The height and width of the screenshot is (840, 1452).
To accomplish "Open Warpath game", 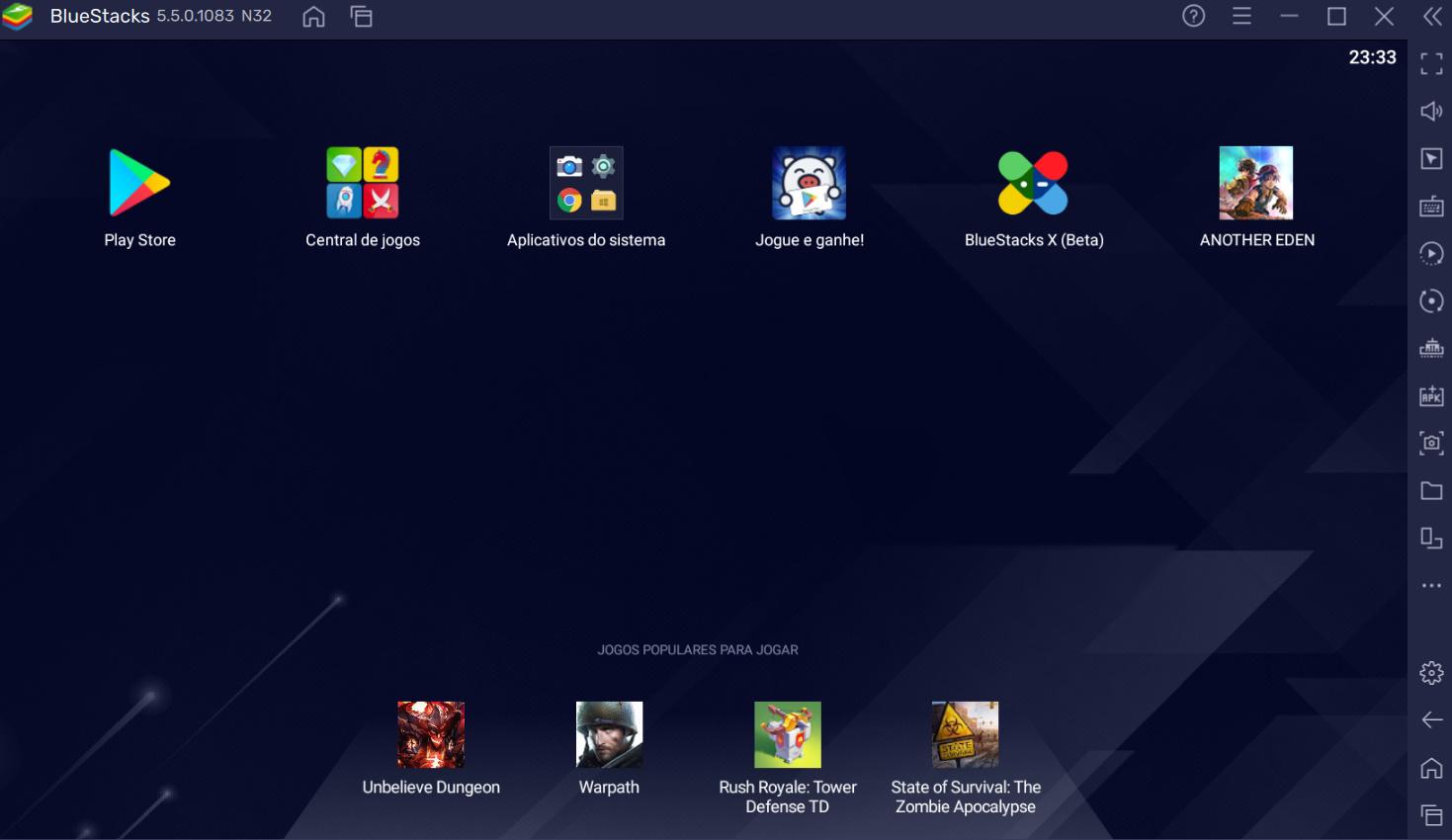I will tap(609, 735).
